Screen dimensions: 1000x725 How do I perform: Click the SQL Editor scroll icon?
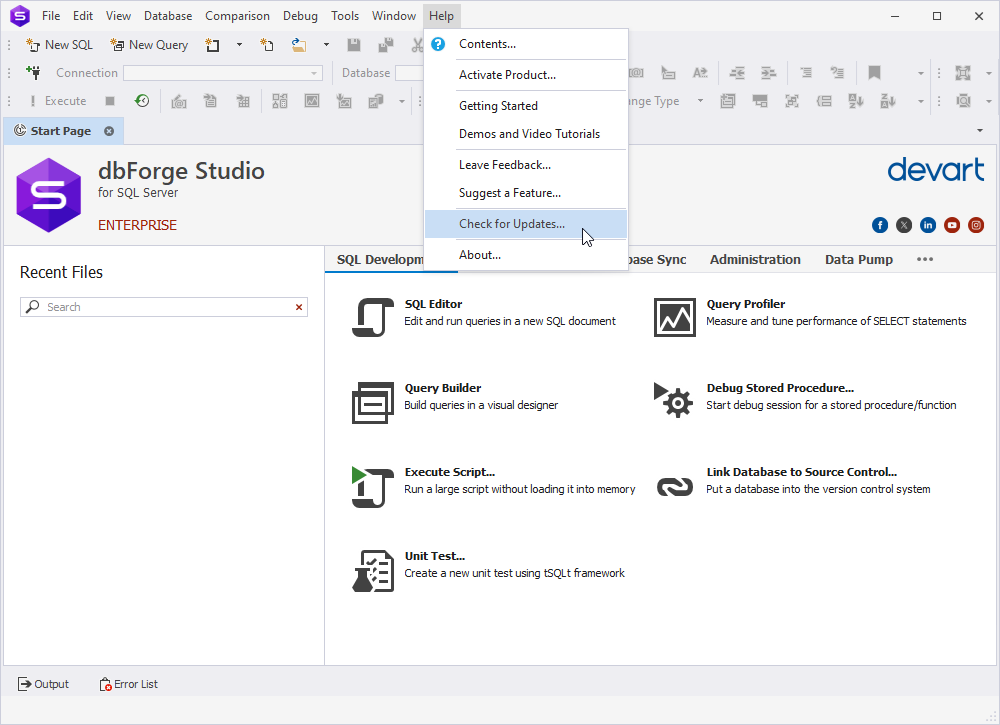[x=372, y=317]
